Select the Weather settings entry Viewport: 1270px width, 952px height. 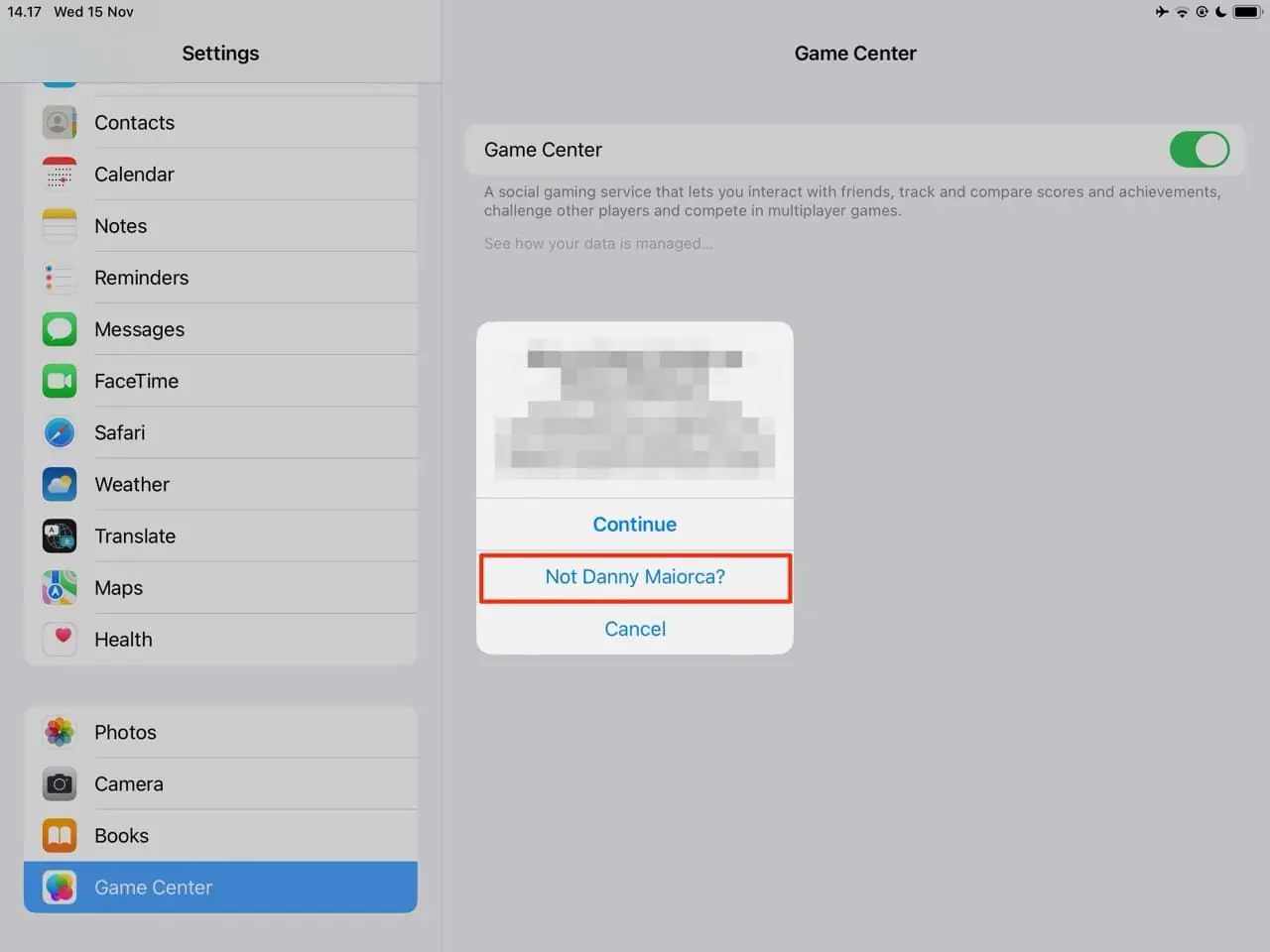click(x=132, y=484)
